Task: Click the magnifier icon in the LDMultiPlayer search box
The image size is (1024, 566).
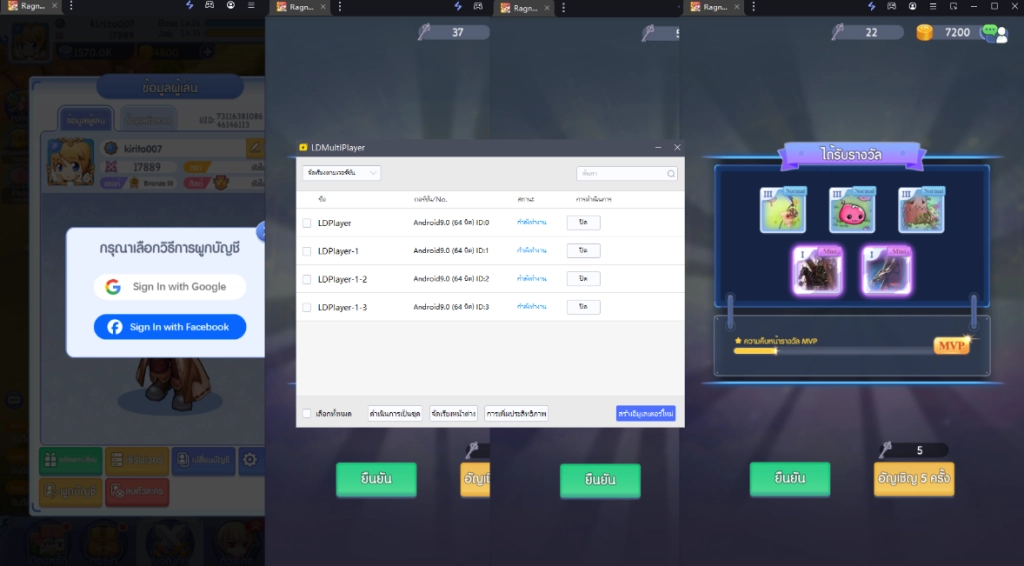Action: tap(671, 174)
